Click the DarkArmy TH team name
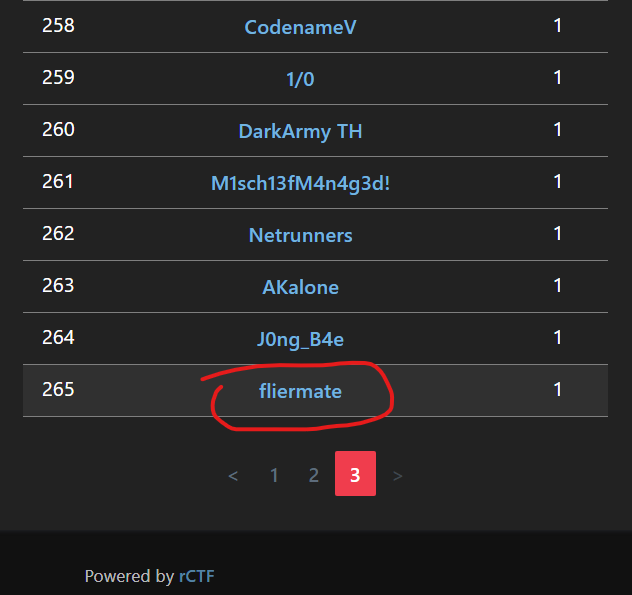The image size is (632, 595). point(300,131)
